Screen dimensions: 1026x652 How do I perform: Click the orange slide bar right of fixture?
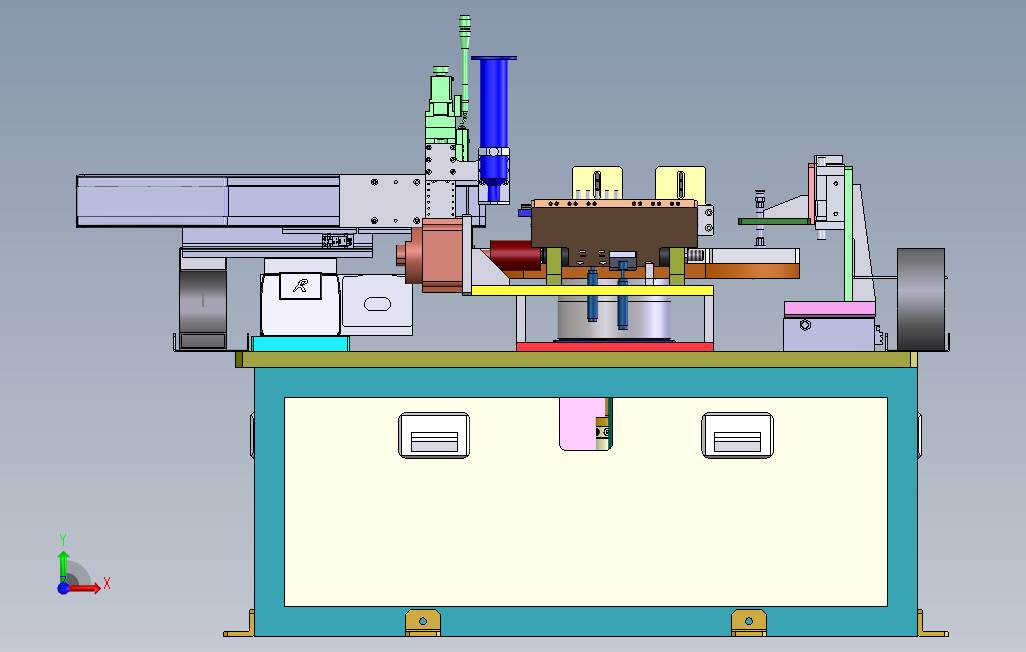752,270
